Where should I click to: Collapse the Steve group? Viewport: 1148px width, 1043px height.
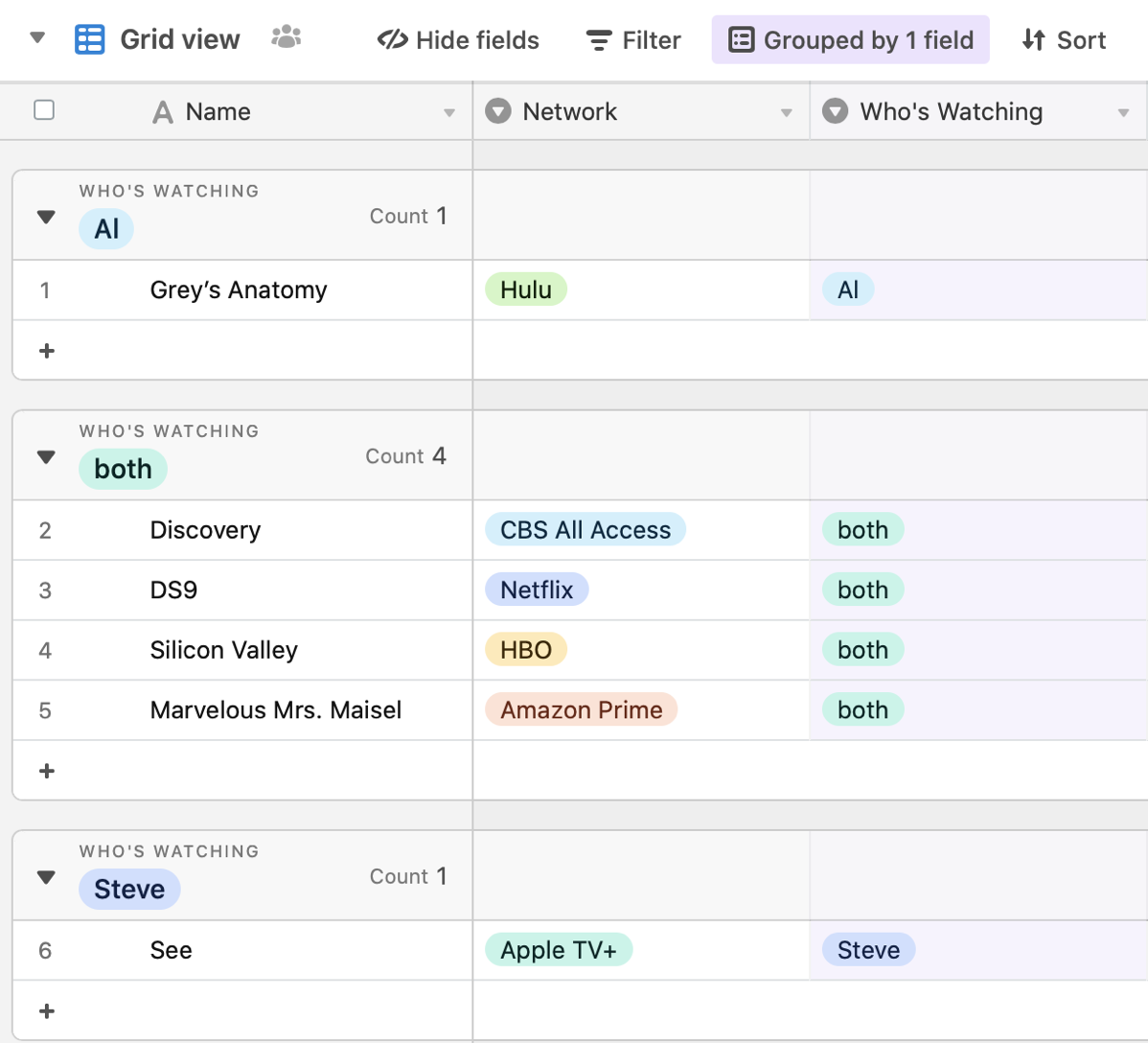pyautogui.click(x=46, y=877)
